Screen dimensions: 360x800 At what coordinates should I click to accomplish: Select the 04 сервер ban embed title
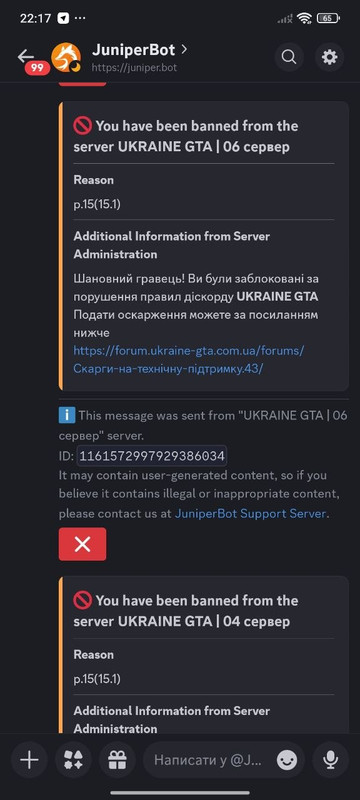[186, 611]
